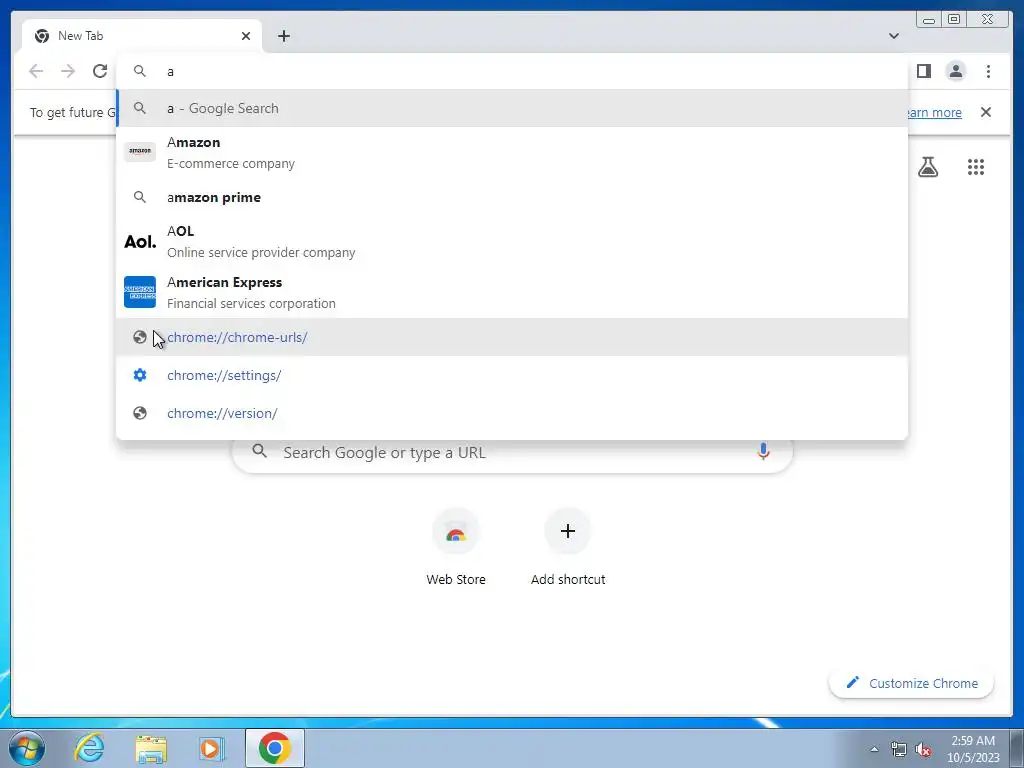This screenshot has height=768, width=1024.
Task: Click the search magnifier in address bar
Action: pos(140,71)
